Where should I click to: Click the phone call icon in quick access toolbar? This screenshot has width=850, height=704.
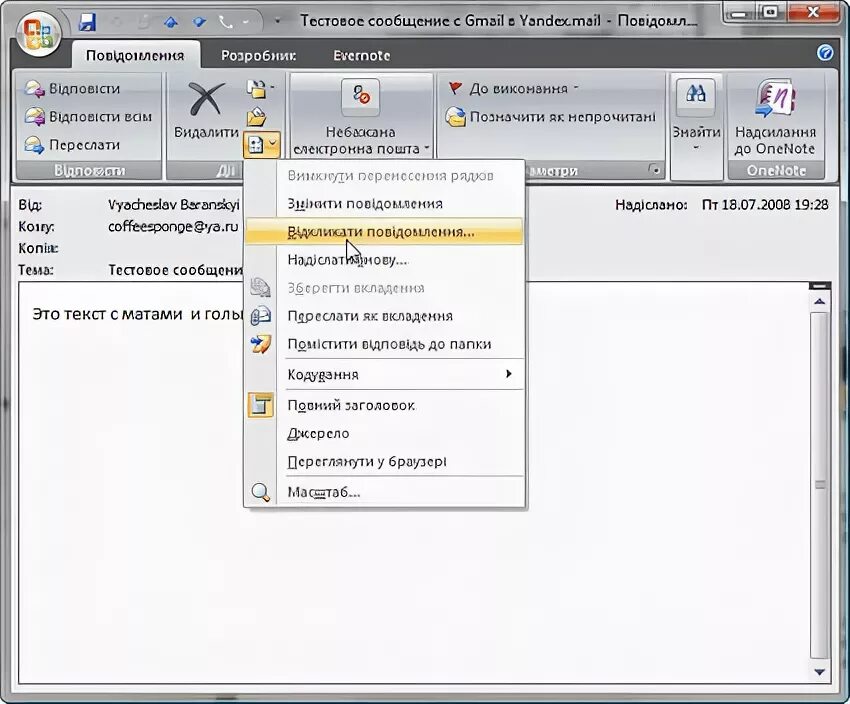click(x=226, y=22)
